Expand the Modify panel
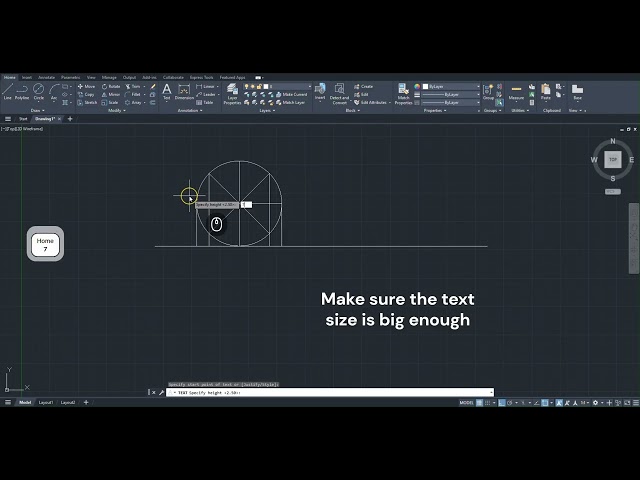The height and width of the screenshot is (480, 640). [117, 111]
